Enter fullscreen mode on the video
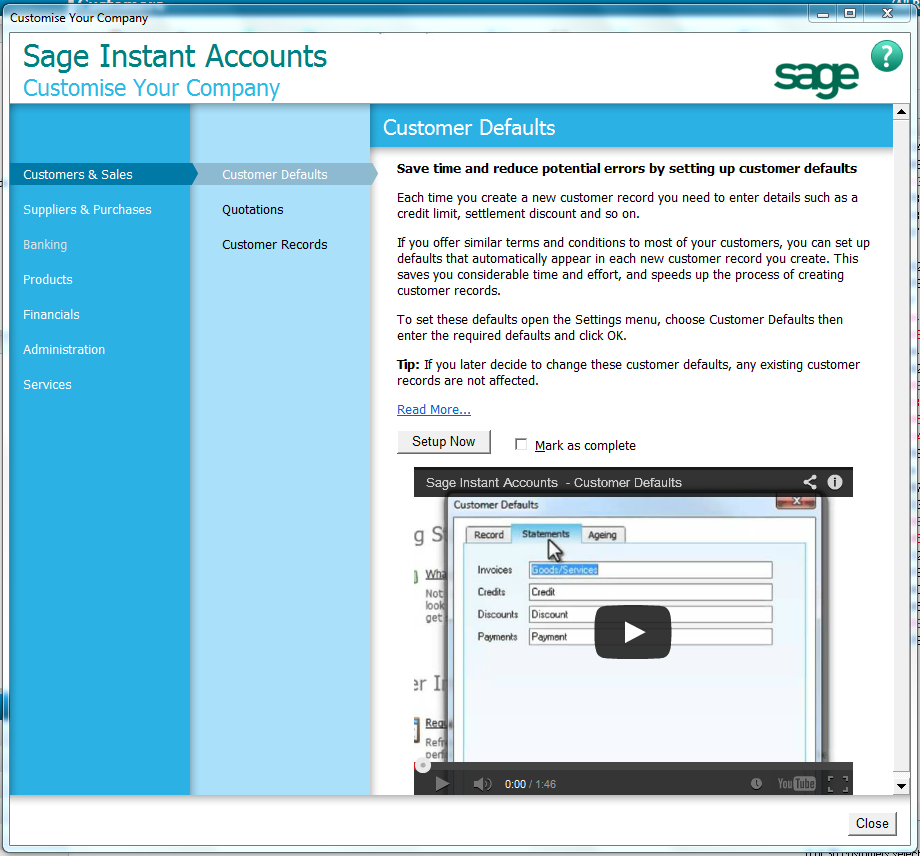This screenshot has width=920, height=856. (838, 784)
